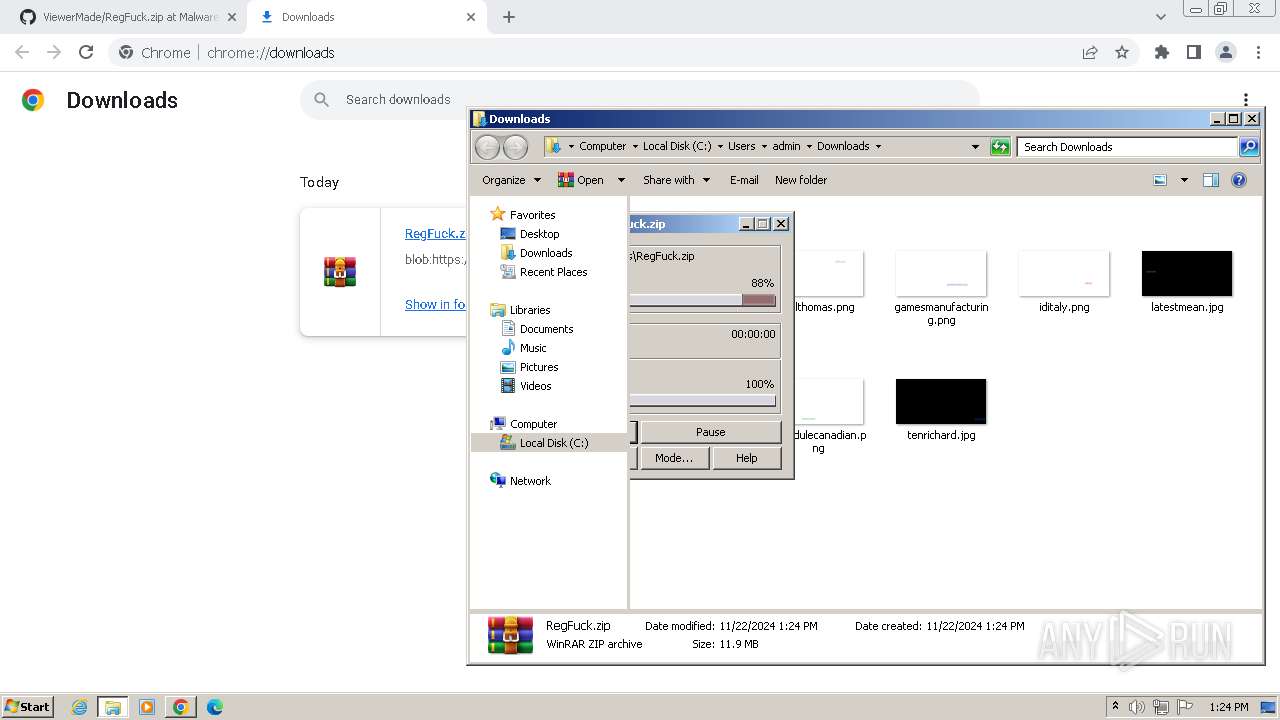Open Windows Media Player taskbar icon

pos(147,707)
